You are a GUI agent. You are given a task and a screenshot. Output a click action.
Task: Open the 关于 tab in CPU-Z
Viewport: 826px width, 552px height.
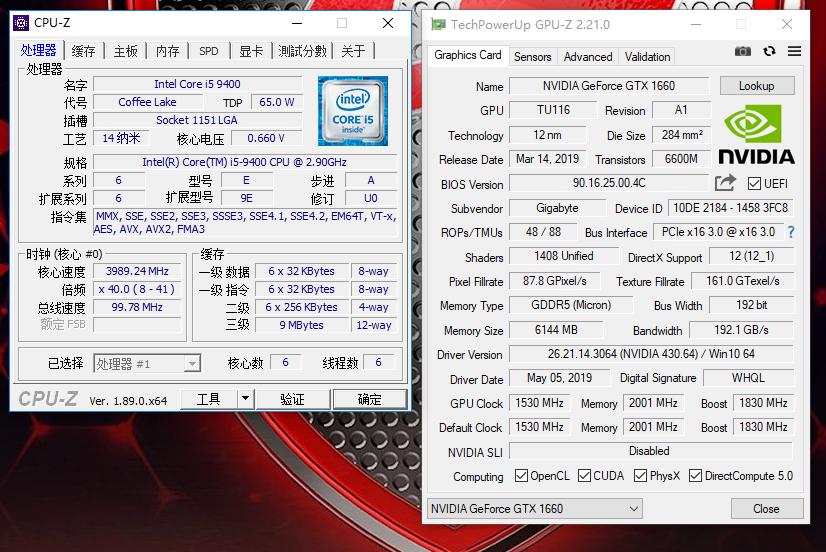[353, 51]
